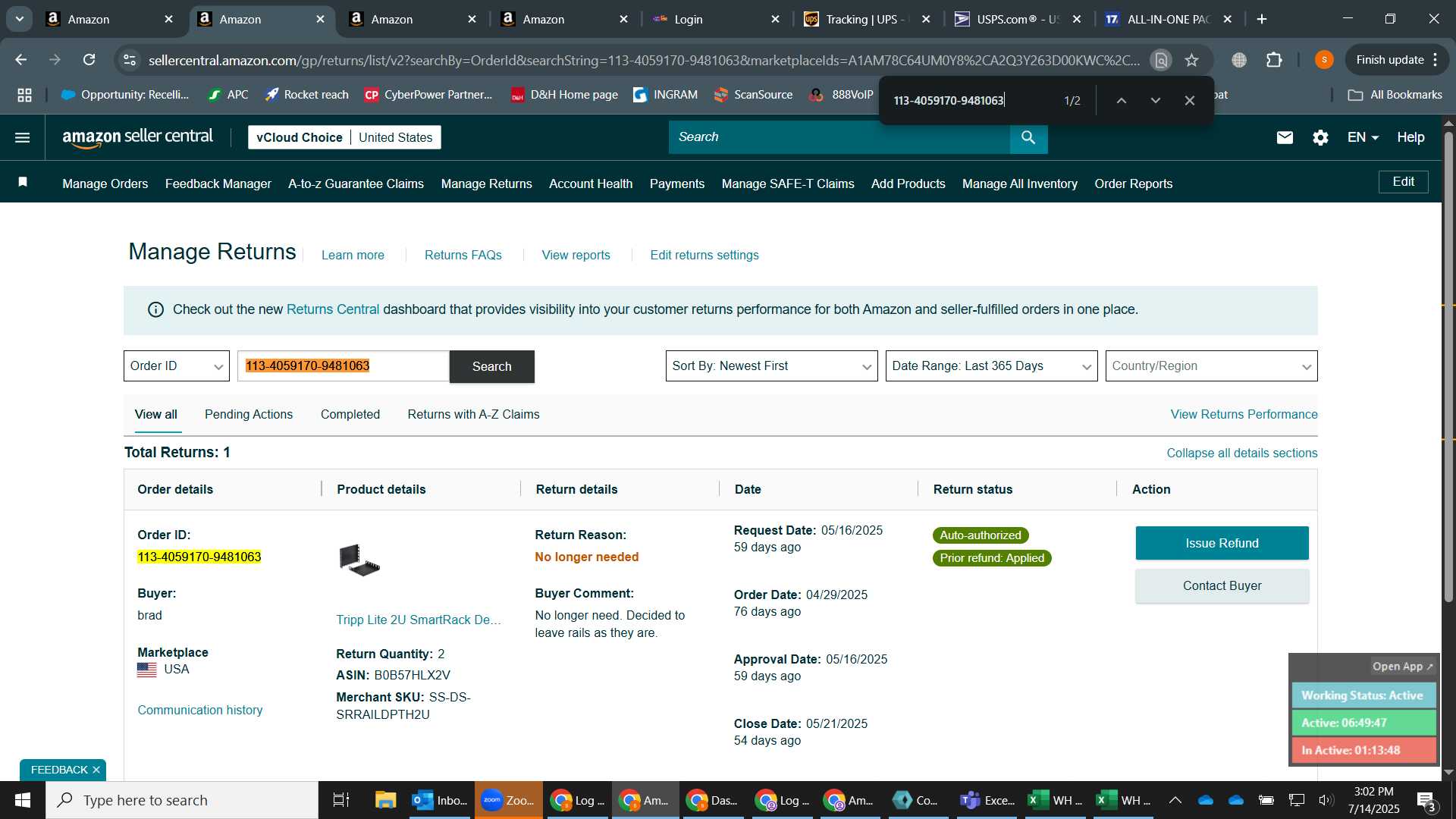
Task: Open the info icon in Returns Central banner
Action: pyautogui.click(x=155, y=309)
